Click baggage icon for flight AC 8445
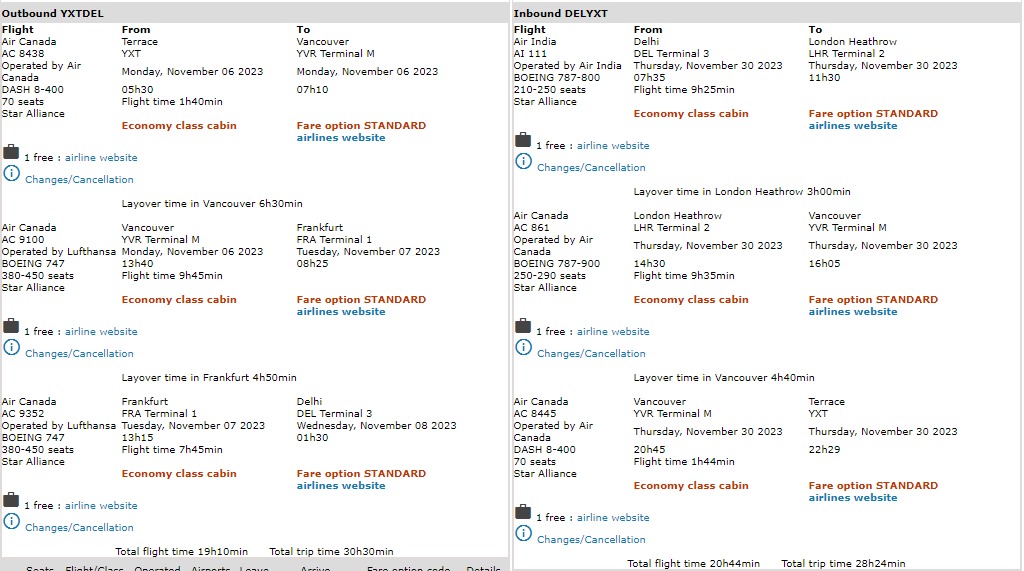 [523, 512]
